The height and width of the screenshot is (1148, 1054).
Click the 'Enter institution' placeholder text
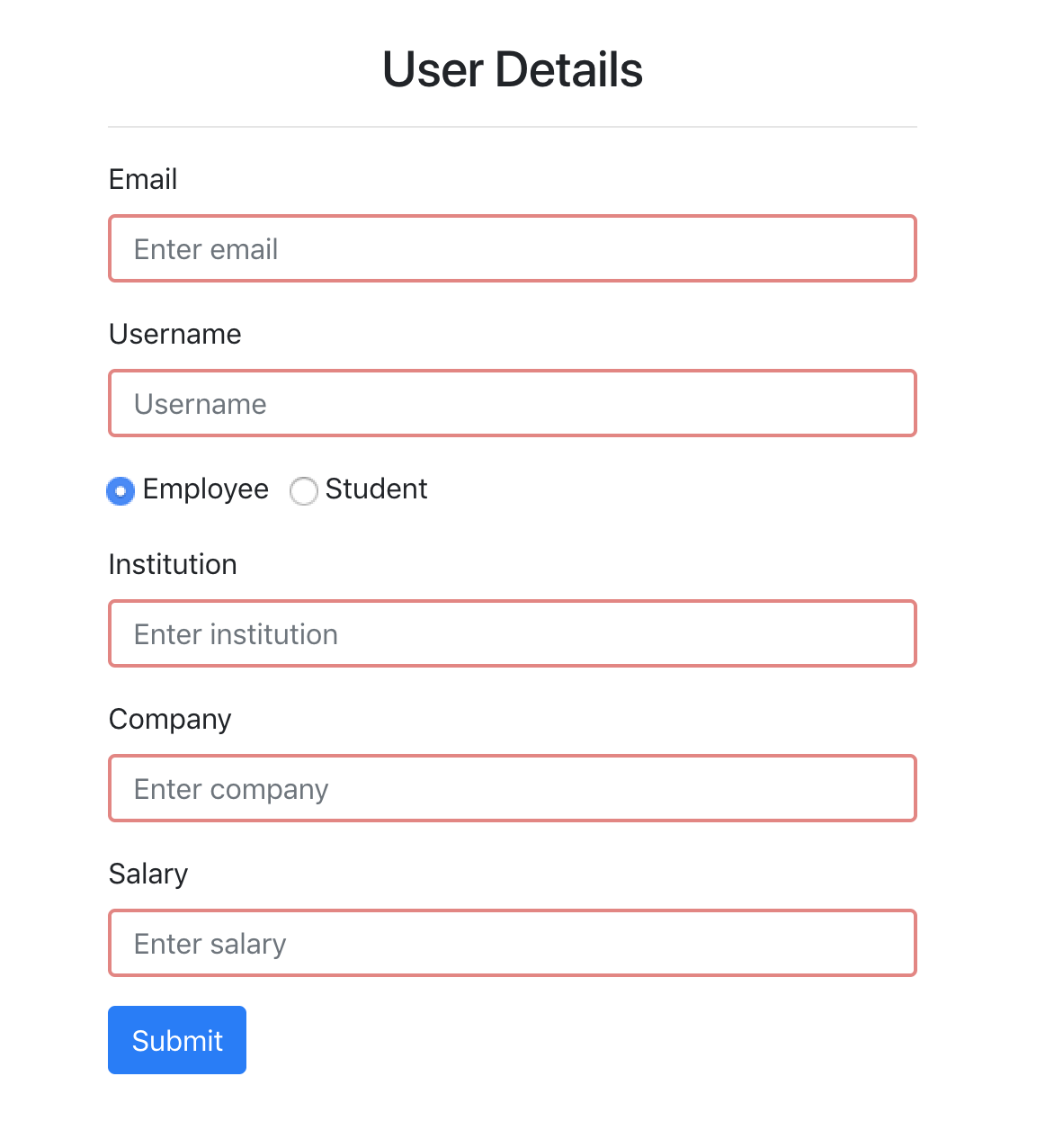click(236, 634)
